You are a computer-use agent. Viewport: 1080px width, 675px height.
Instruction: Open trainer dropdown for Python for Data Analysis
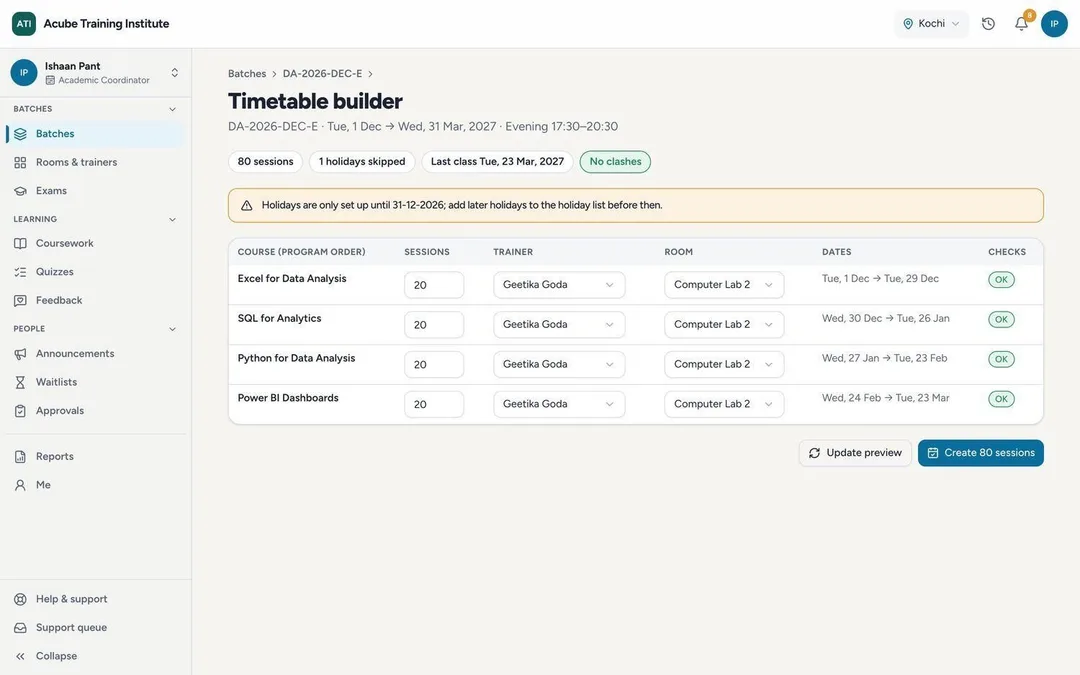click(x=559, y=364)
